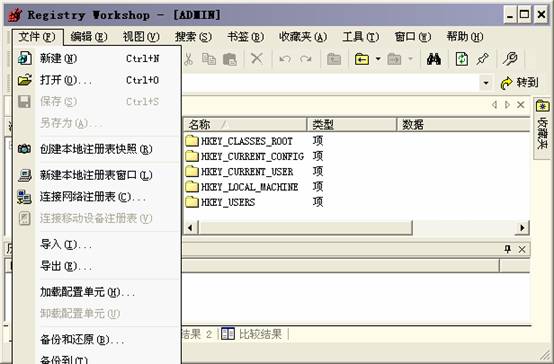Choose 加载配置单元(H)... menu entry
This screenshot has height=364, width=554.
pyautogui.click(x=97, y=292)
